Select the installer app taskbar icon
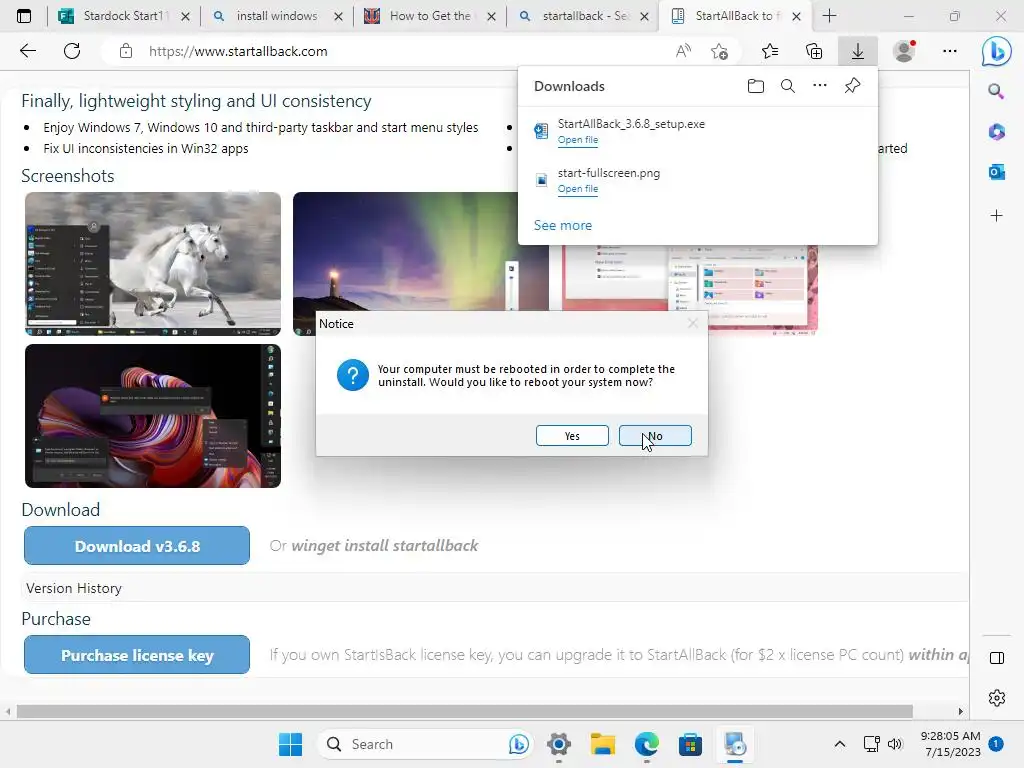This screenshot has height=768, width=1024. coord(735,744)
